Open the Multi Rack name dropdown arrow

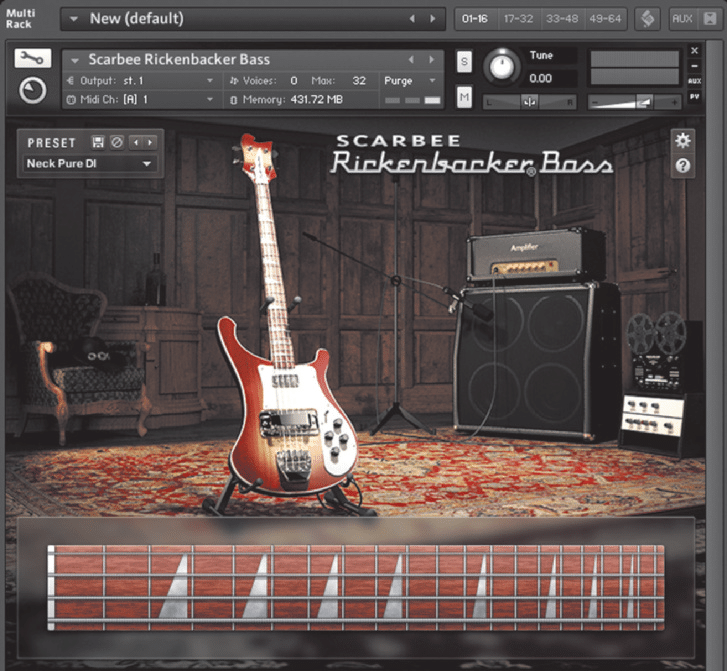click(73, 19)
